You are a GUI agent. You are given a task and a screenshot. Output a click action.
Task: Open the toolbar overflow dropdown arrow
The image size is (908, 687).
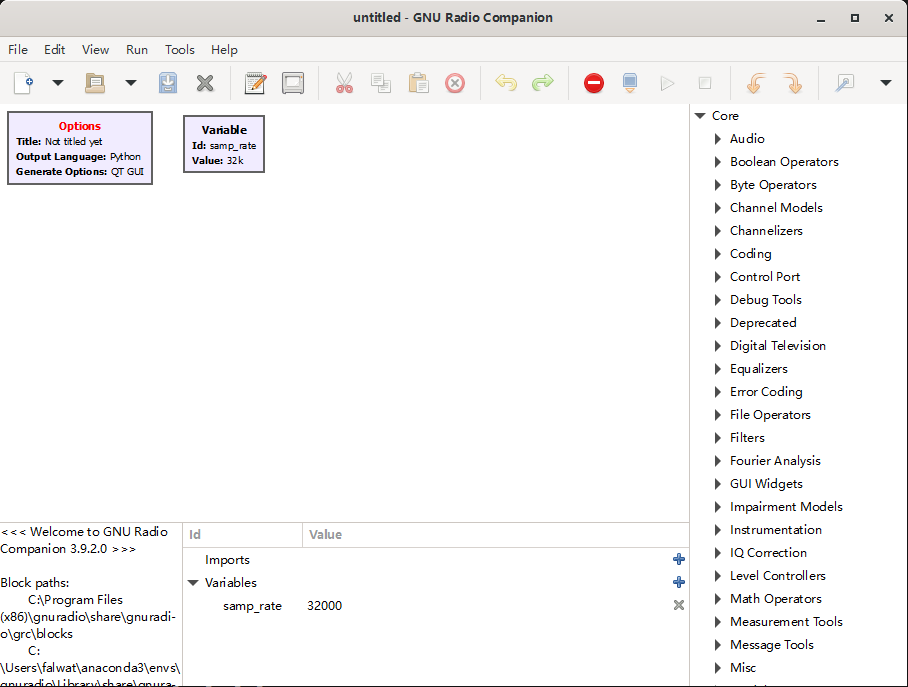885,83
